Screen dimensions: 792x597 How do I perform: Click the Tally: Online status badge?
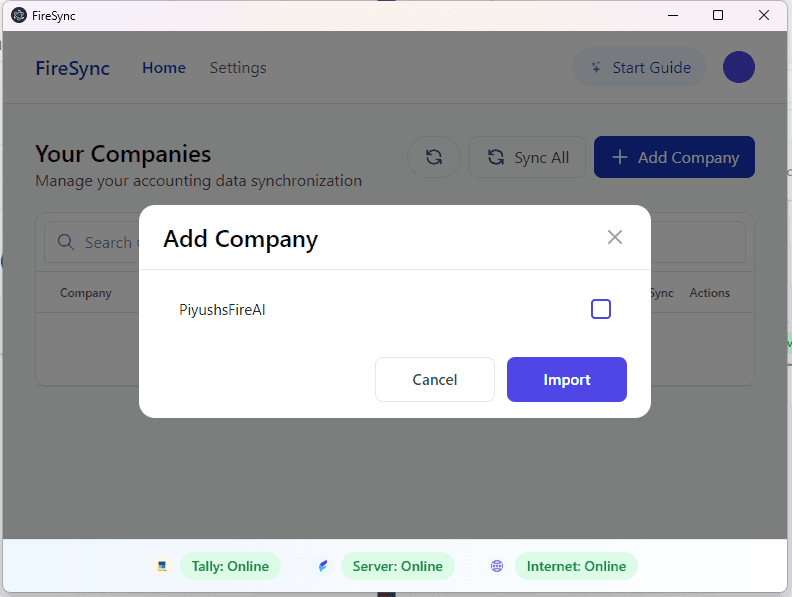(230, 566)
